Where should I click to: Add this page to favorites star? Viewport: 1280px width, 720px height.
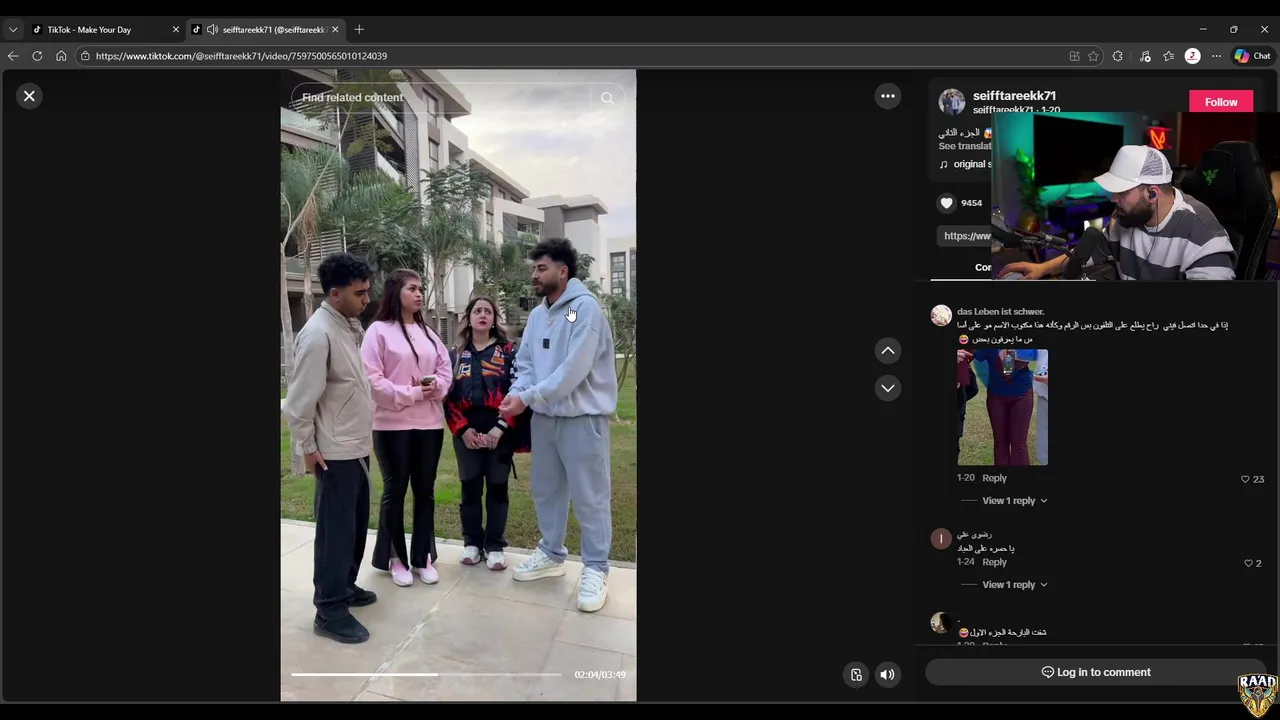[x=1093, y=56]
